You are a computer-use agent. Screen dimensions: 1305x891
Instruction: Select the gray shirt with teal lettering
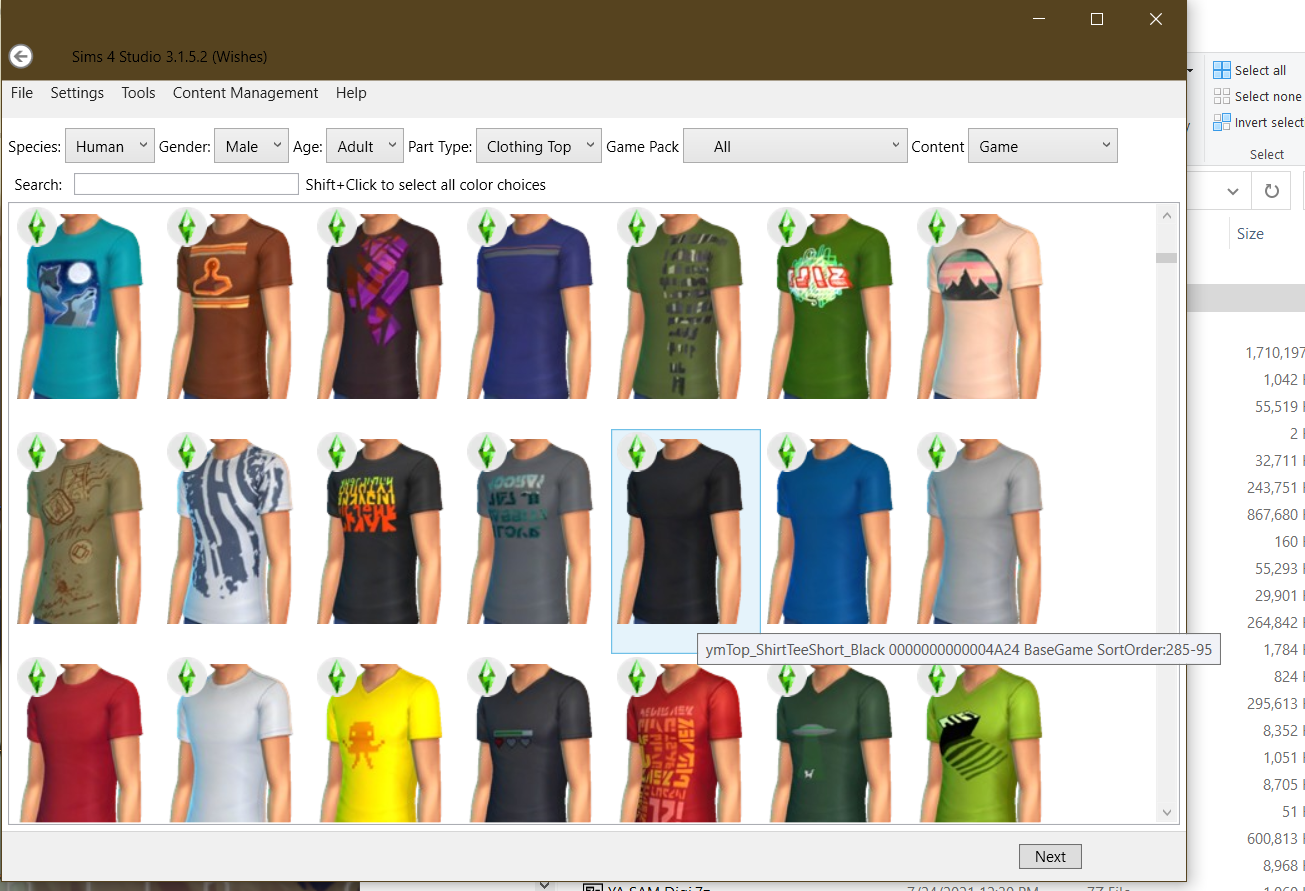pos(530,529)
